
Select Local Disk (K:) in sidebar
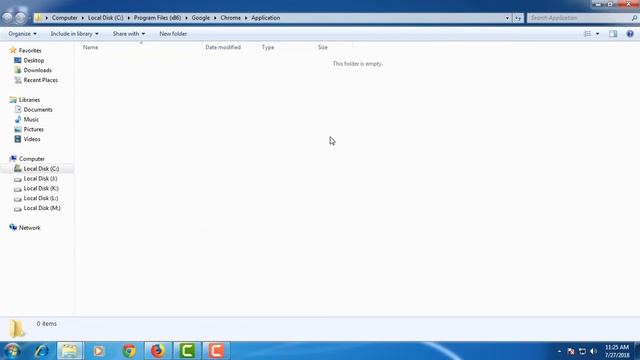point(41,188)
